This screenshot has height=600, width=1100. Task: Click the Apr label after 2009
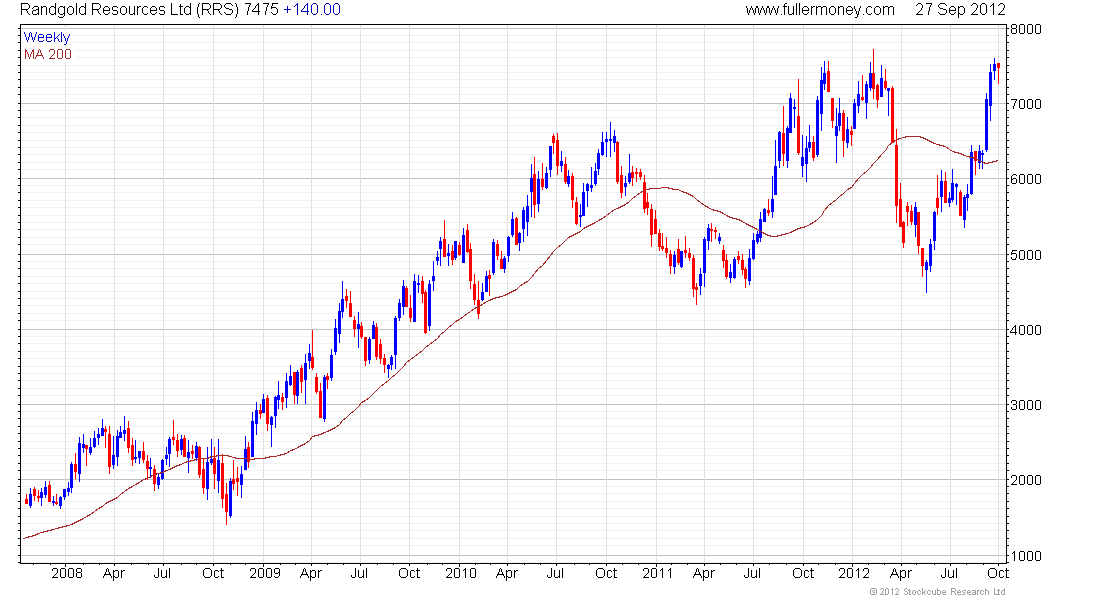(x=311, y=573)
